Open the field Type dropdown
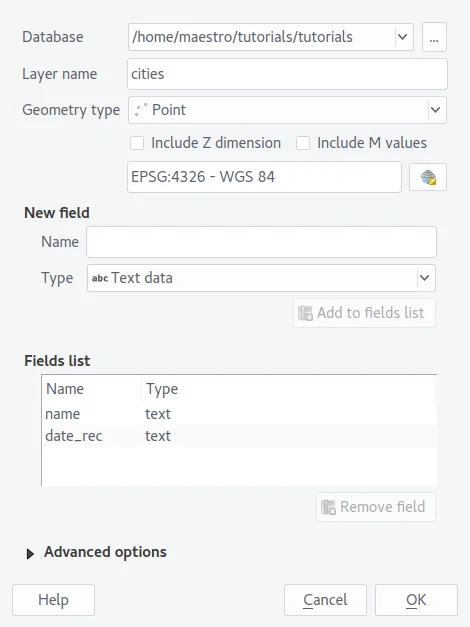The image size is (470, 627). pos(261,278)
